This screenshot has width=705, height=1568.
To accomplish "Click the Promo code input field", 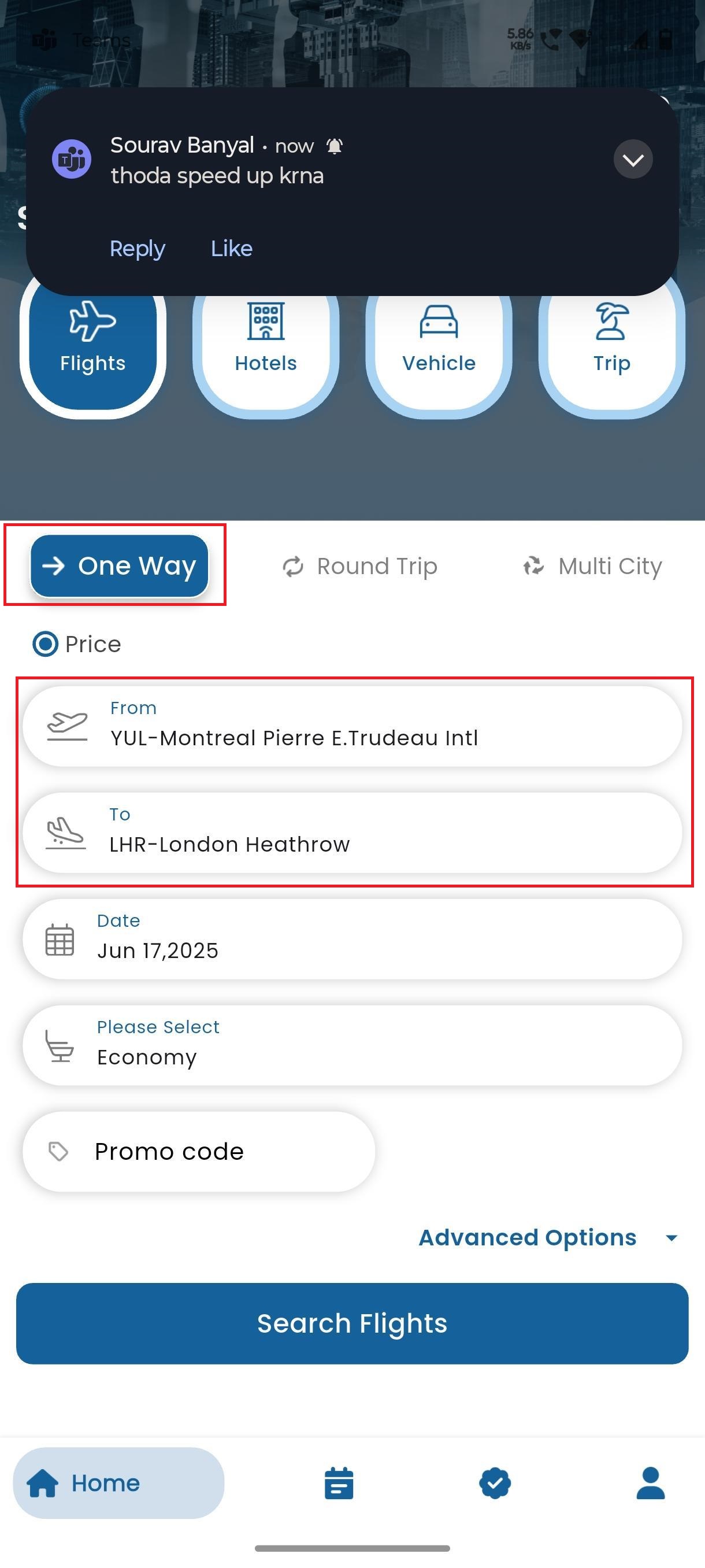I will (x=199, y=1152).
